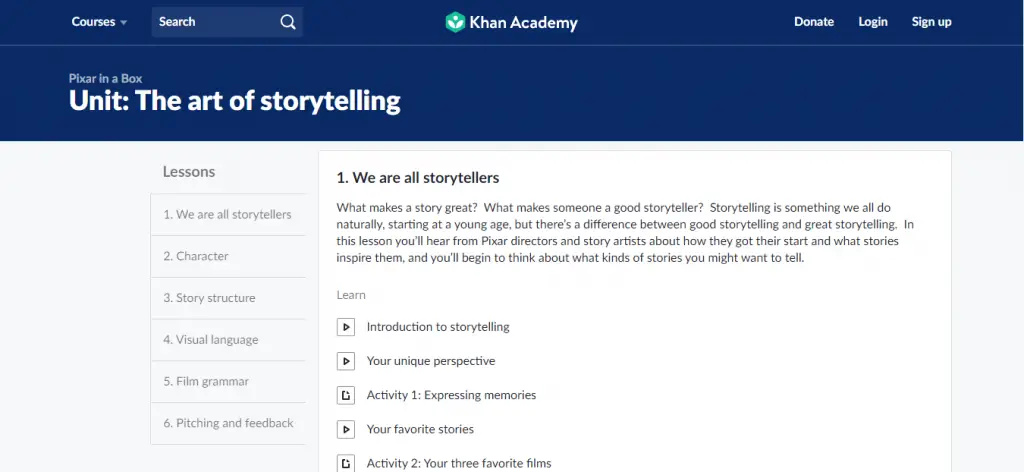Click the Khan Academy leaf logo
This screenshot has height=472, width=1024.
pos(455,22)
